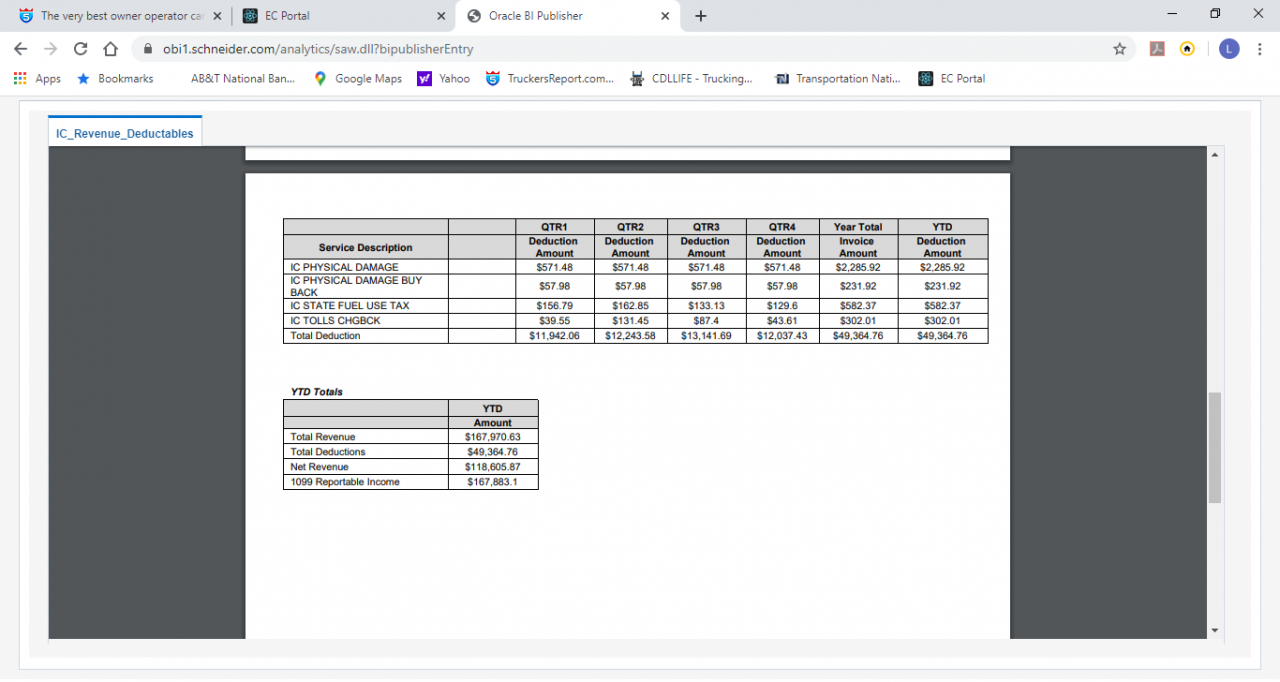Close the Oracle BI Publisher tab
Viewport: 1280px width, 682px height.
click(665, 16)
